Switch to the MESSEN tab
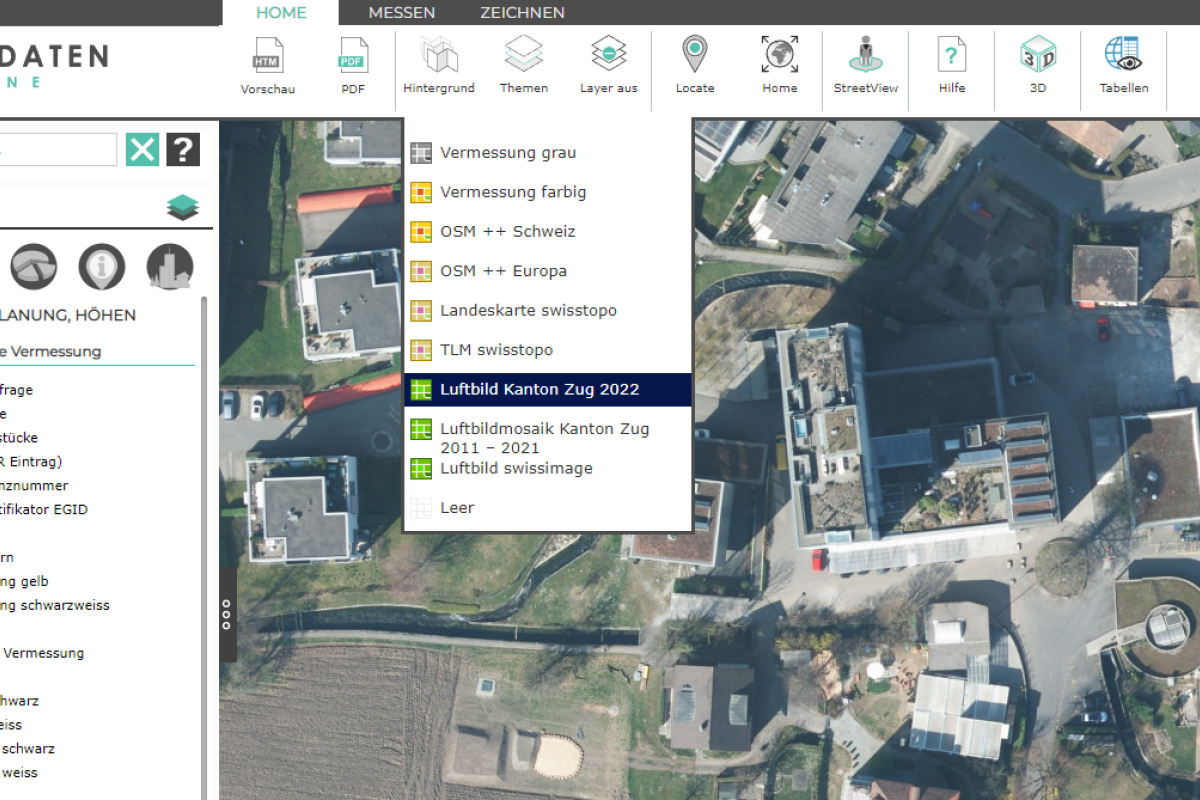 pyautogui.click(x=401, y=13)
